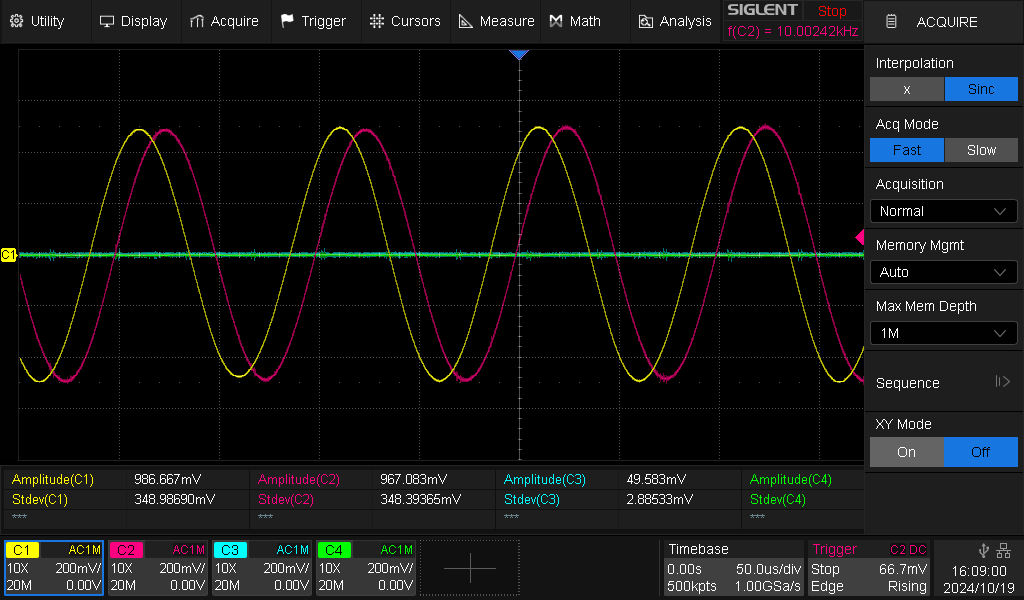The height and width of the screenshot is (600, 1024).
Task: Click the network status icon
Action: point(1004,550)
